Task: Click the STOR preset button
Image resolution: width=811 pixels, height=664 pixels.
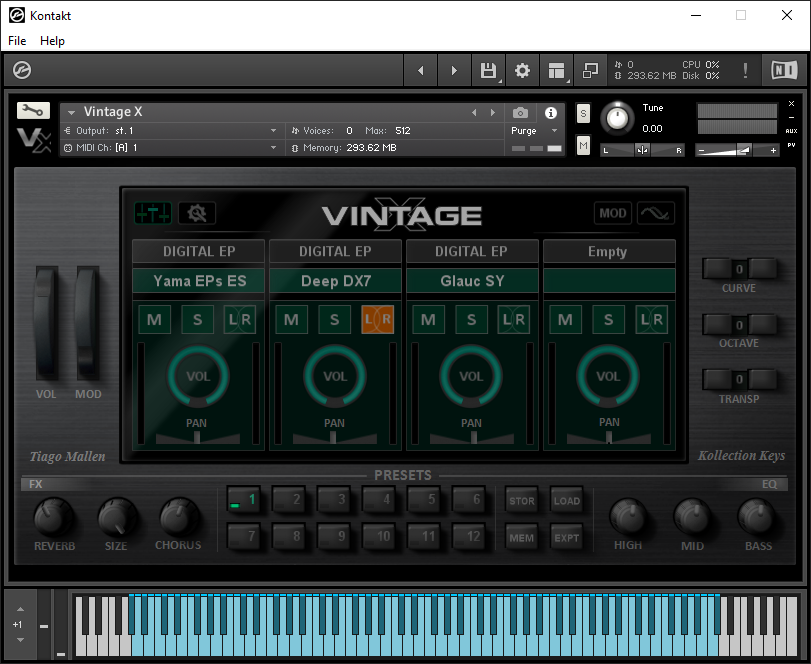Action: [521, 500]
